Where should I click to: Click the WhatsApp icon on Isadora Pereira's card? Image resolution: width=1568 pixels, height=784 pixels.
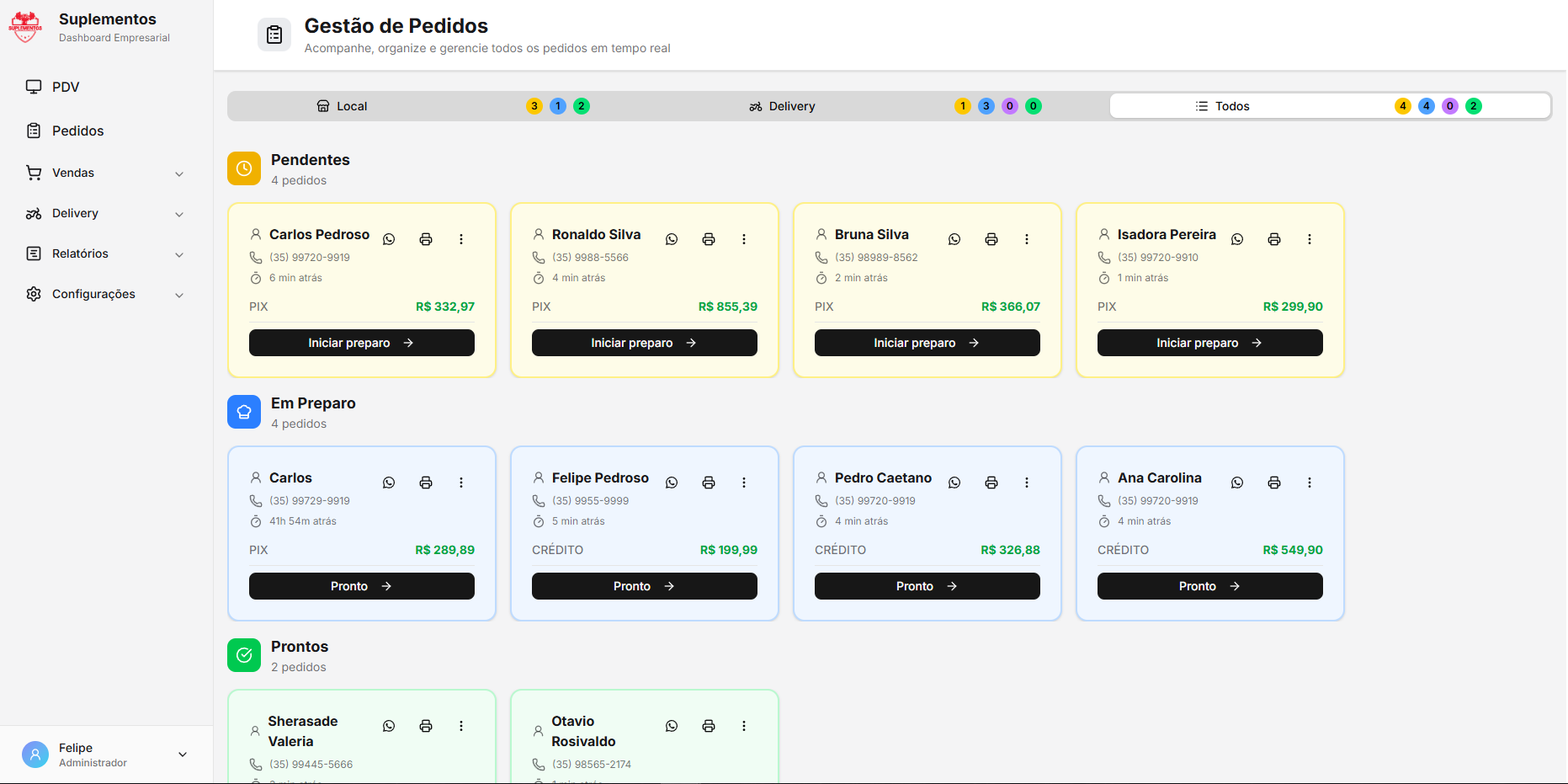tap(1237, 238)
